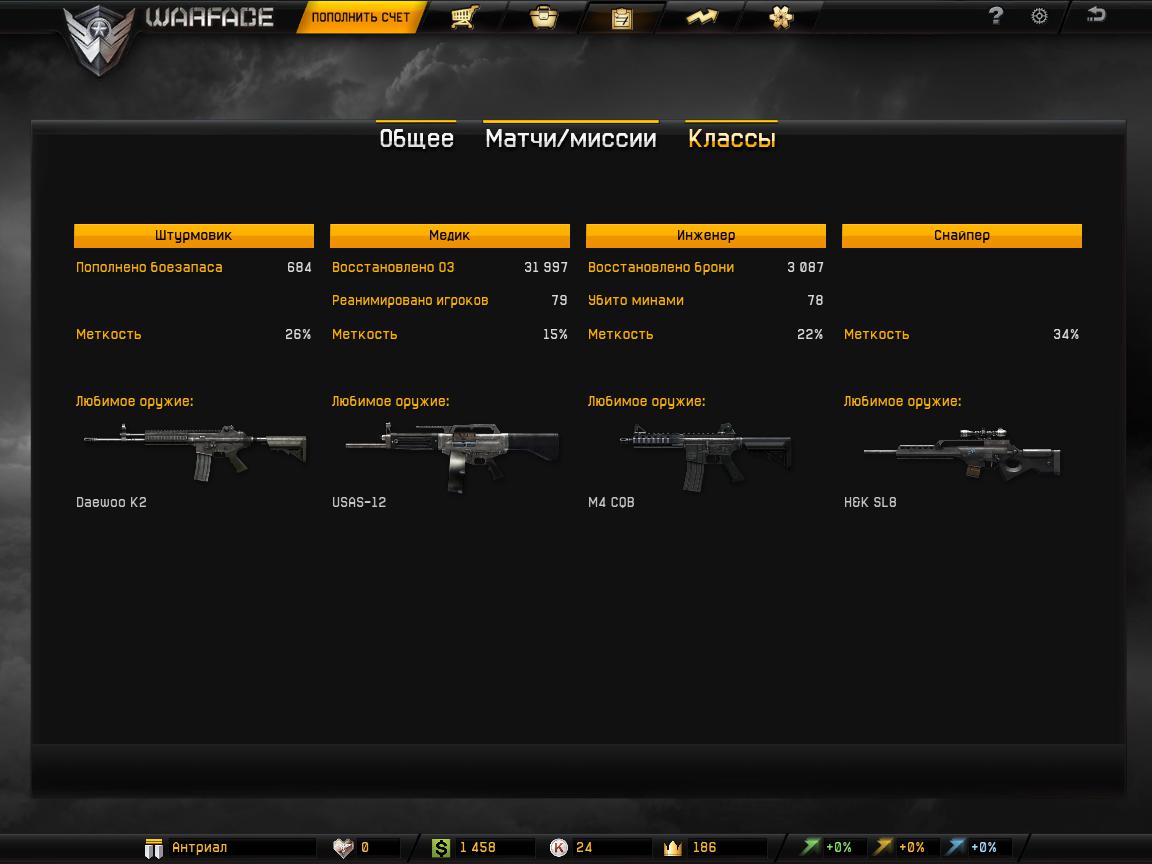
Task: Click the Daewoo K2 weapon name
Action: pos(112,503)
